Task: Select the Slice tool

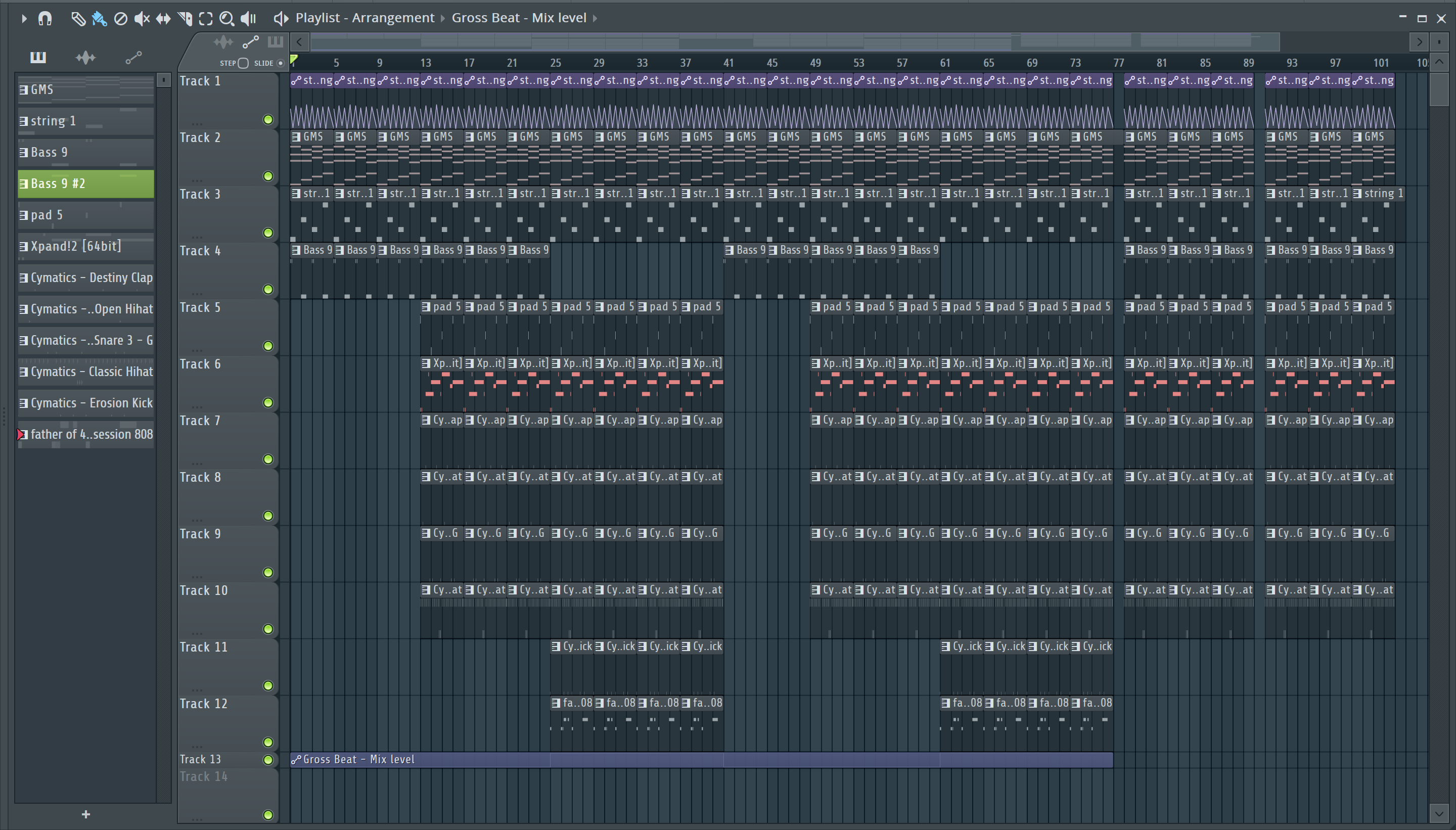Action: 185,18
